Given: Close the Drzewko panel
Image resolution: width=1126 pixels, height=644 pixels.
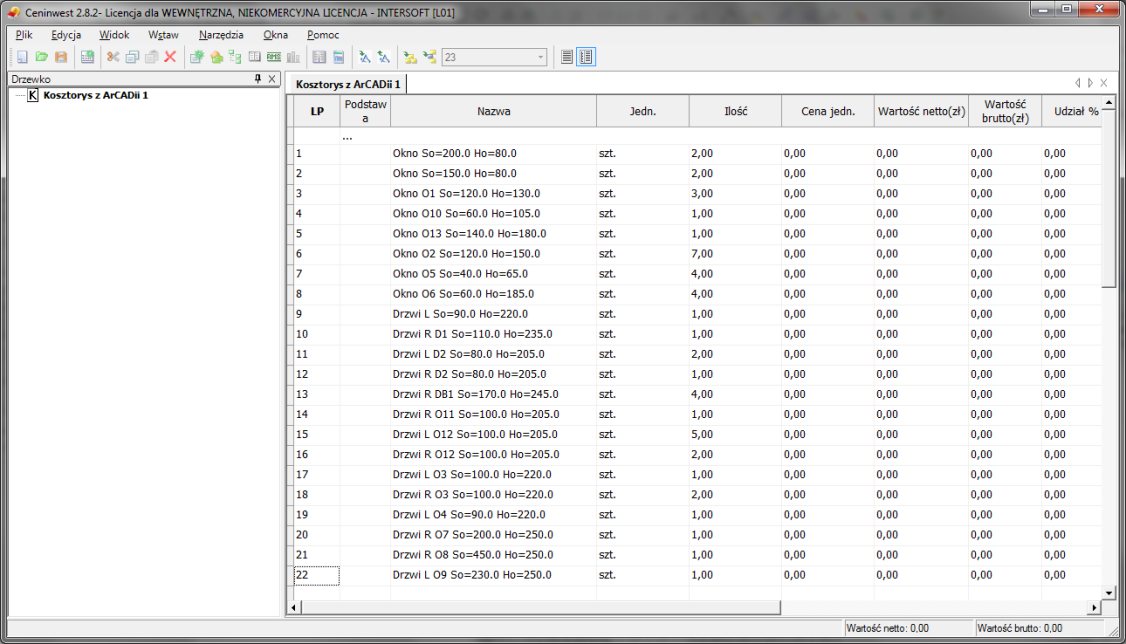Looking at the screenshot, I should click(271, 79).
